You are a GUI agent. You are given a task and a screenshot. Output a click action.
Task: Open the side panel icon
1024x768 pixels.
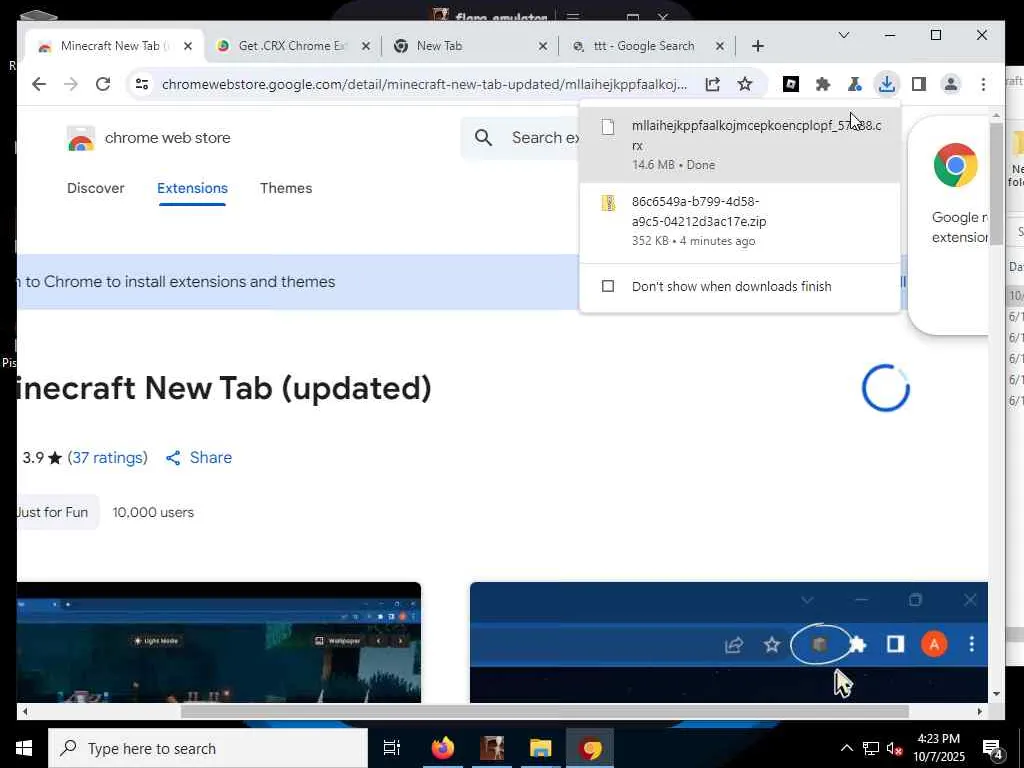[x=919, y=84]
